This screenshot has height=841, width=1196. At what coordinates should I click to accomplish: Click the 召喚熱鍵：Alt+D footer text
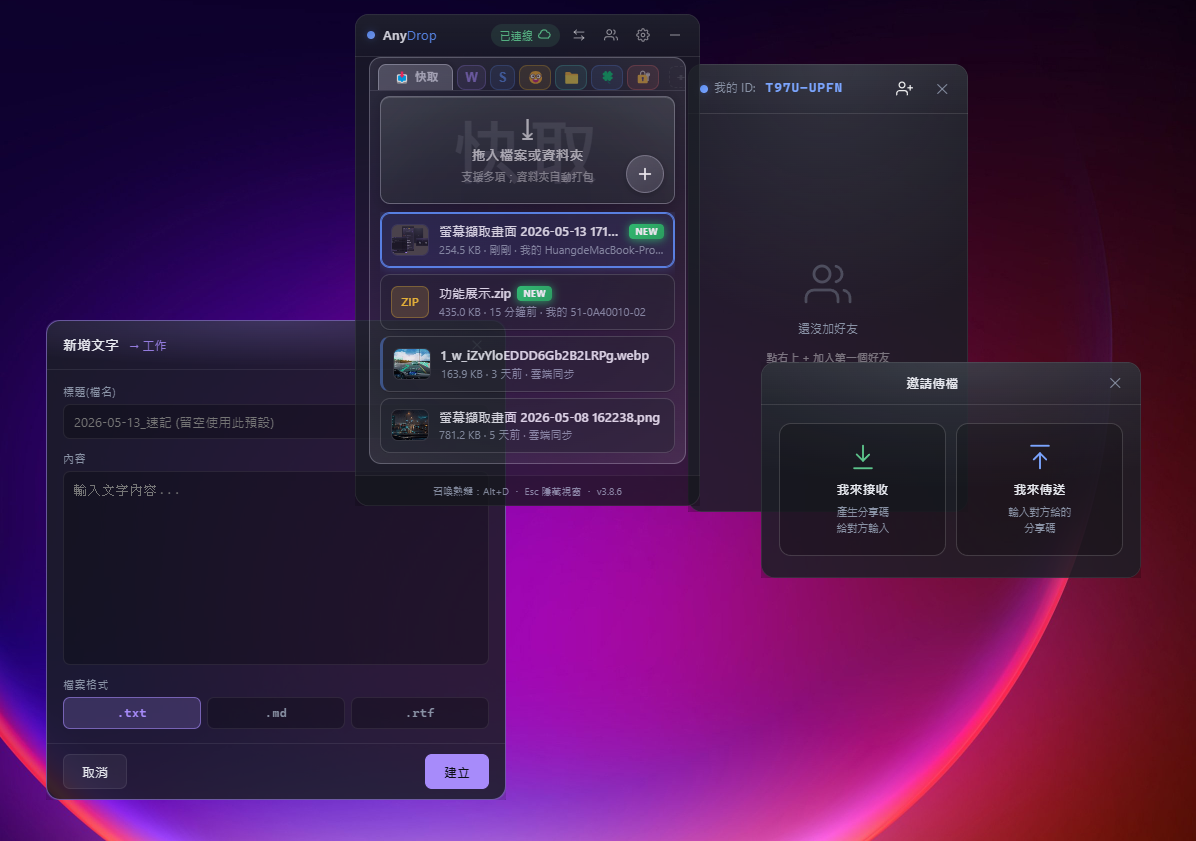point(471,492)
